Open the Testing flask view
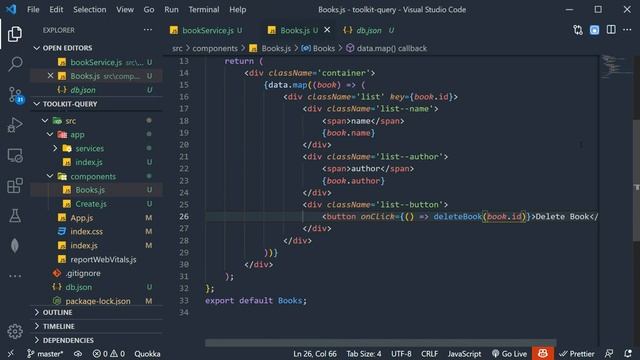Viewport: 640px width, 360px height. [x=15, y=216]
